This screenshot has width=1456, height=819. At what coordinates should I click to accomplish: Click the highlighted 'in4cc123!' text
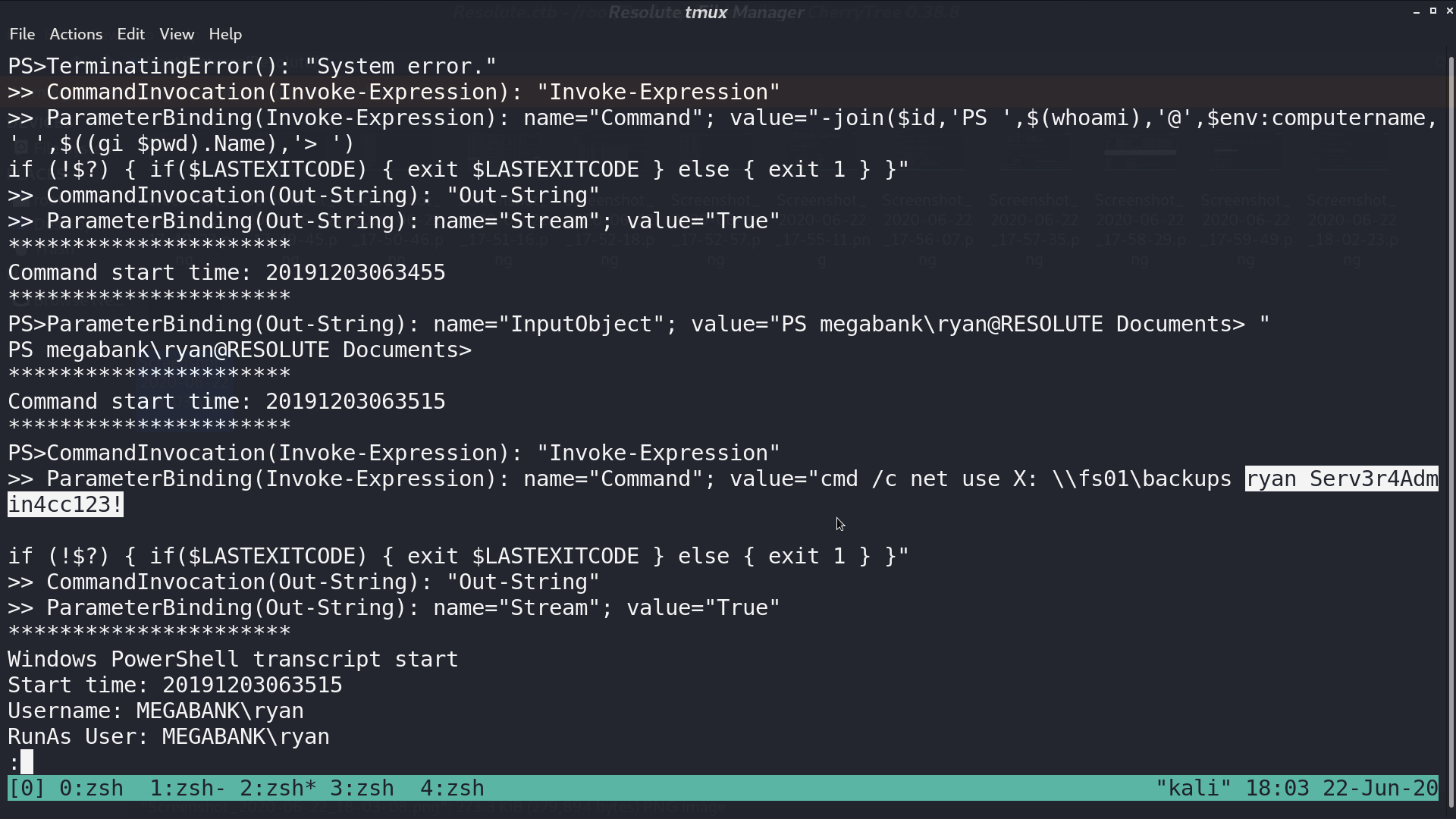[x=65, y=505]
